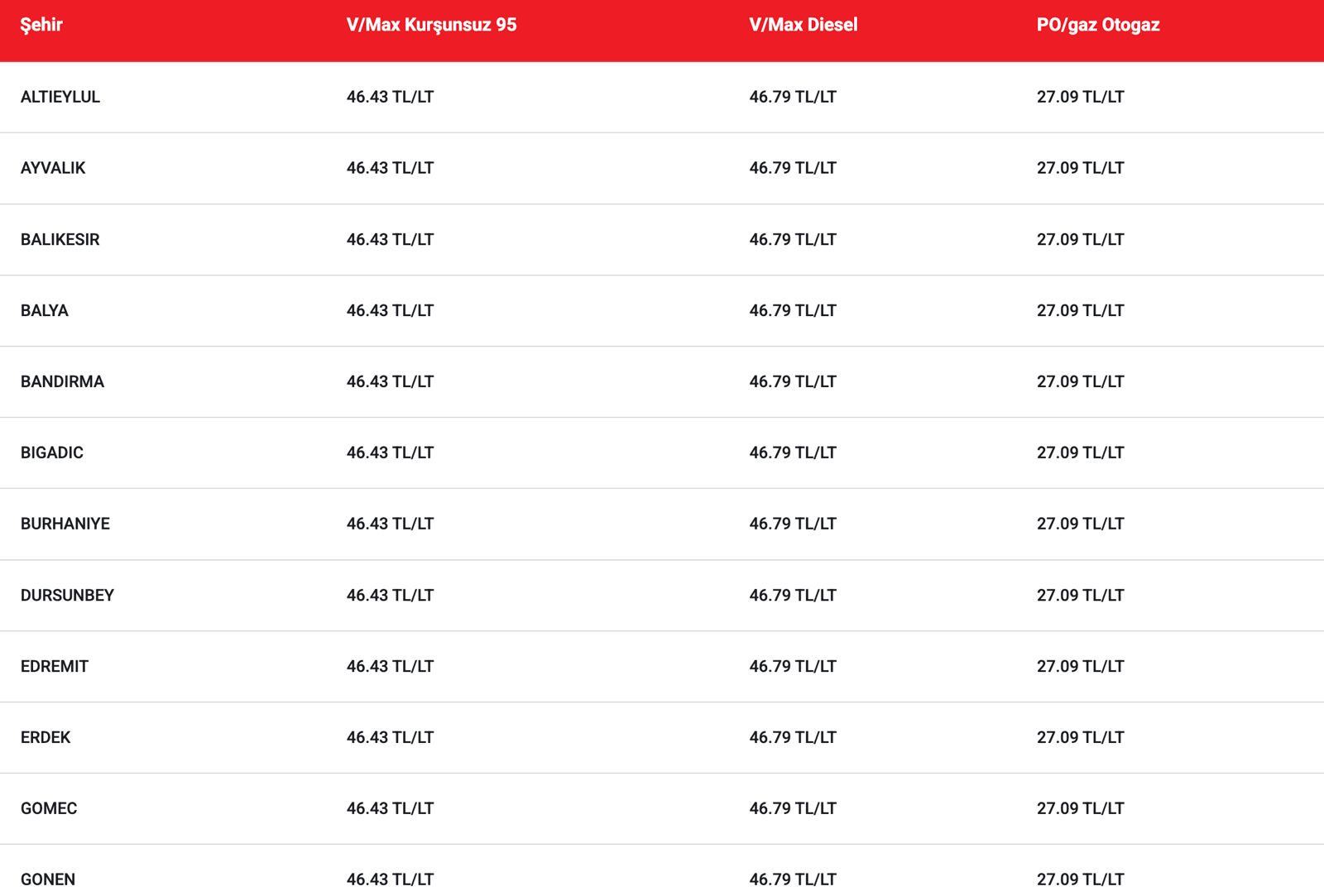
Task: Select the GONEN city cell
Action: click(x=48, y=879)
